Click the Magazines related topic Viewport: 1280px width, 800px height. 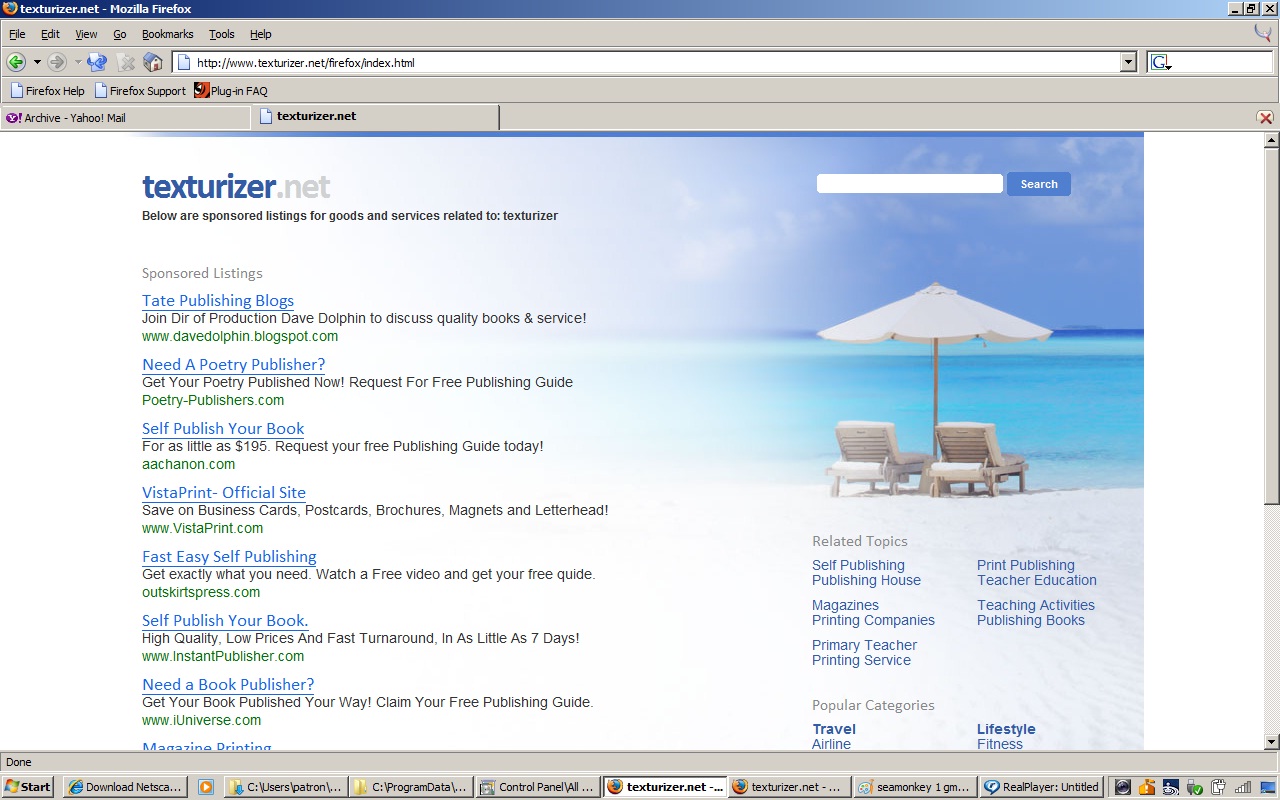(845, 605)
